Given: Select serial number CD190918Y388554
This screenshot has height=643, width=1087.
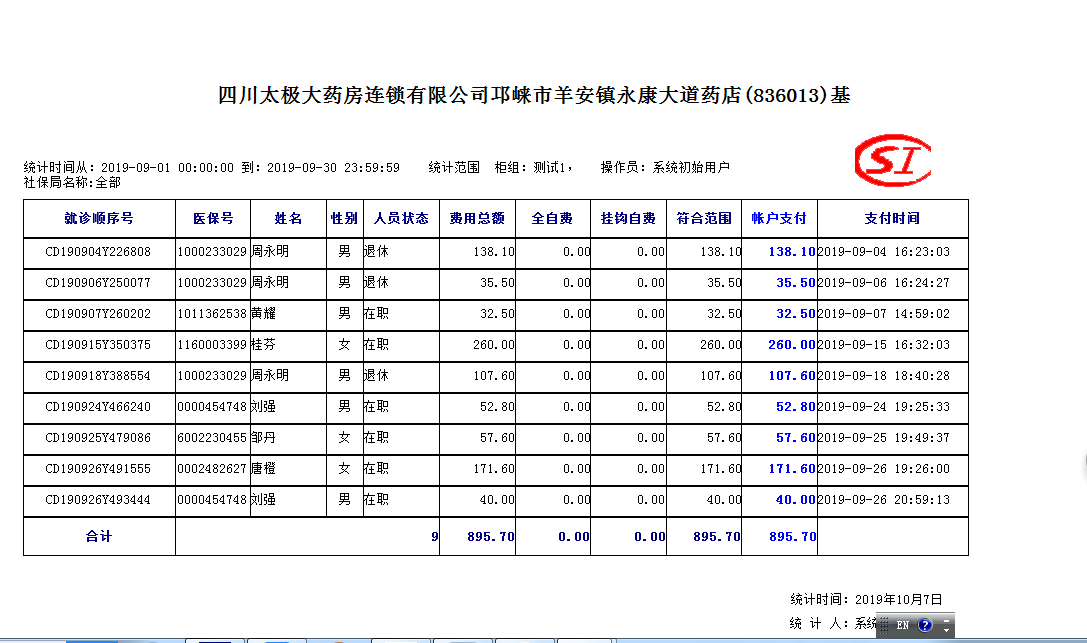Looking at the screenshot, I should point(98,376).
